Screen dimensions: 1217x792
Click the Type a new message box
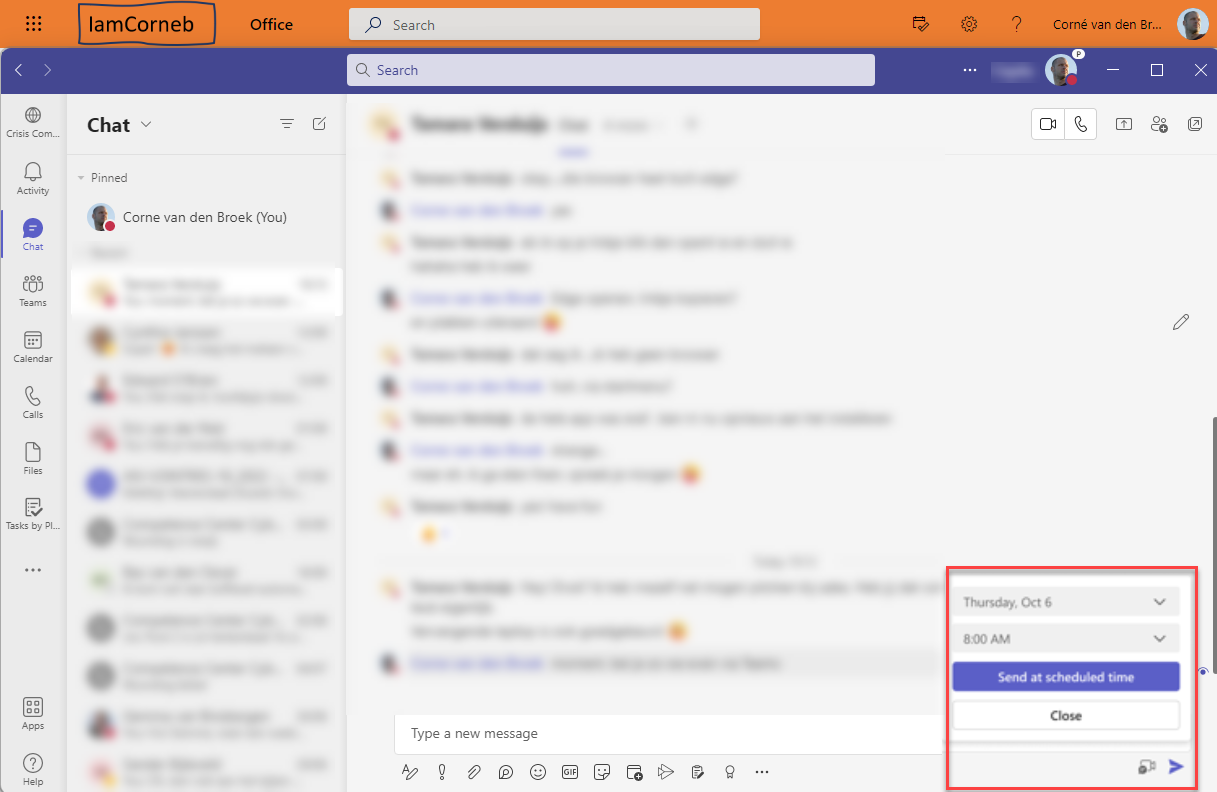tap(668, 734)
